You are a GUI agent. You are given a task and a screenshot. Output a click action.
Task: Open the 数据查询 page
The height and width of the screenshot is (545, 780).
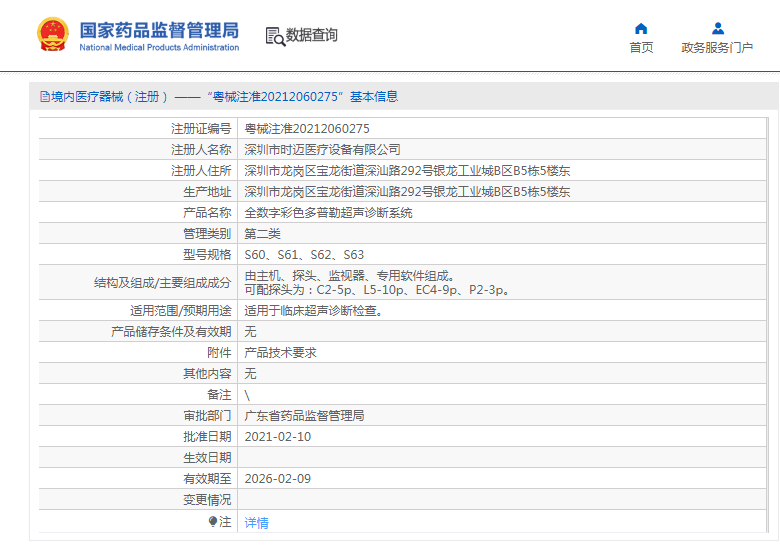(x=311, y=35)
